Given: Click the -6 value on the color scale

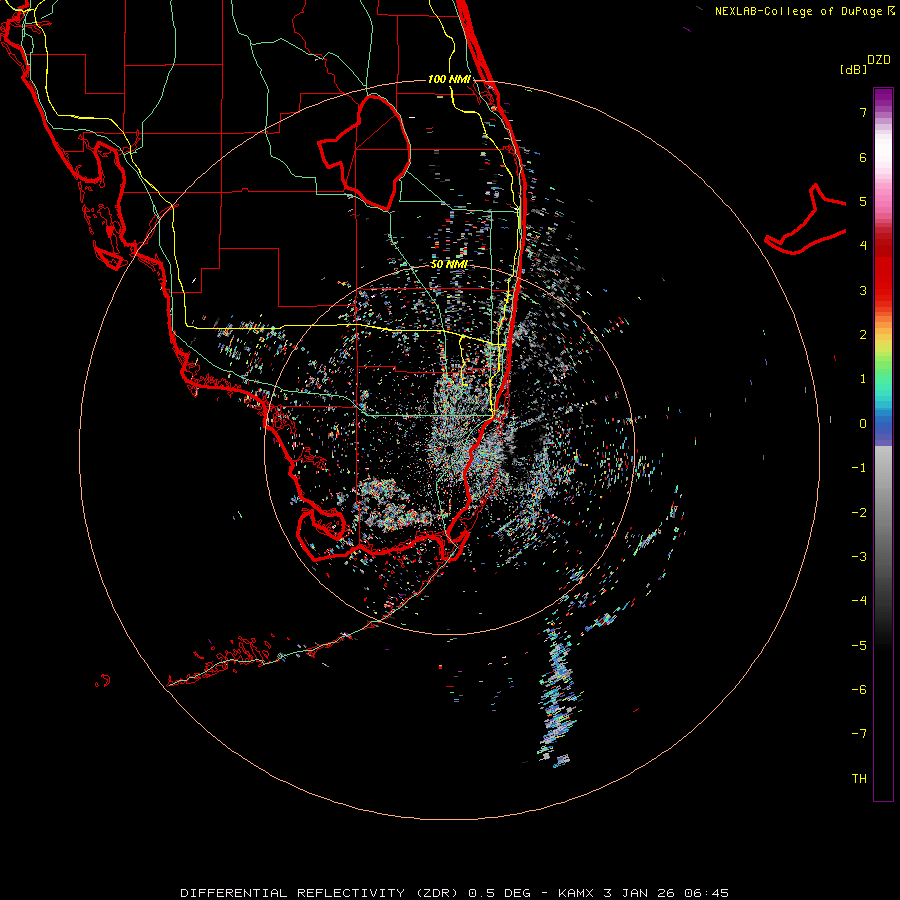Looking at the screenshot, I should pyautogui.click(x=859, y=690).
